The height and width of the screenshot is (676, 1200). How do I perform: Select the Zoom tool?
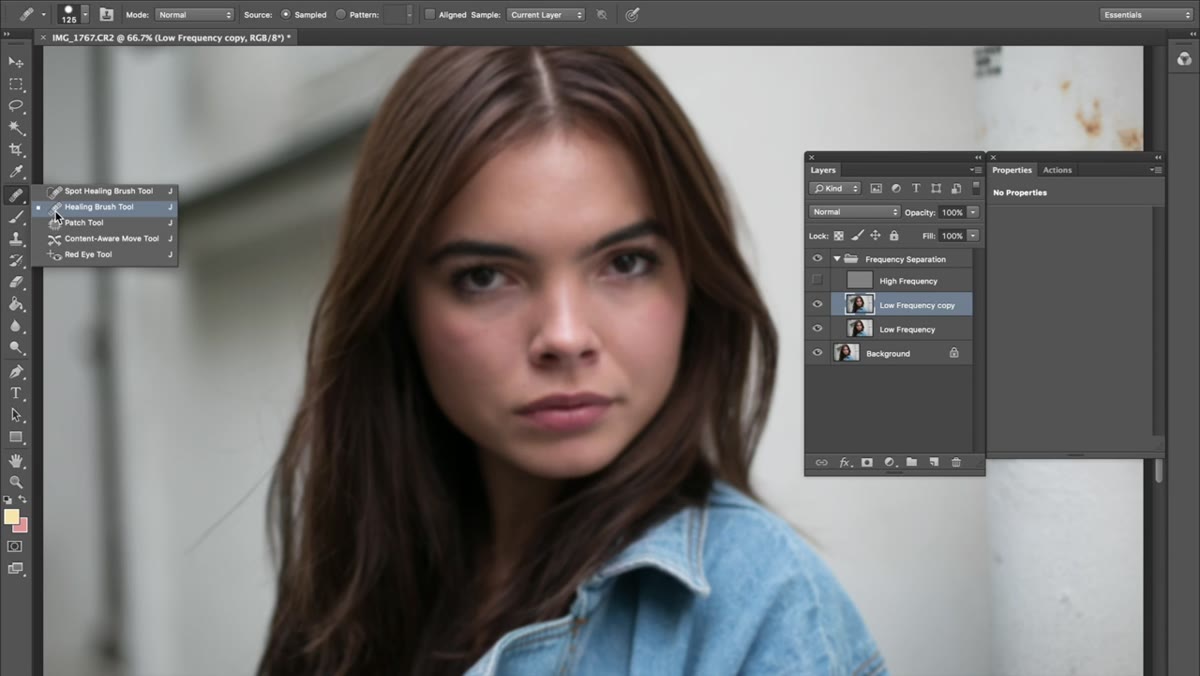click(16, 482)
